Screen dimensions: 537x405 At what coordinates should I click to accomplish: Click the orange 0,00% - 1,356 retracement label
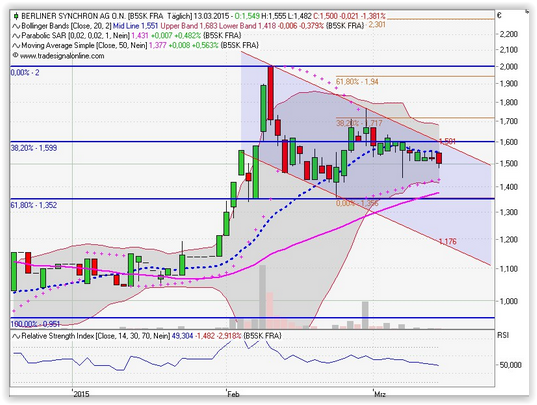357,203
